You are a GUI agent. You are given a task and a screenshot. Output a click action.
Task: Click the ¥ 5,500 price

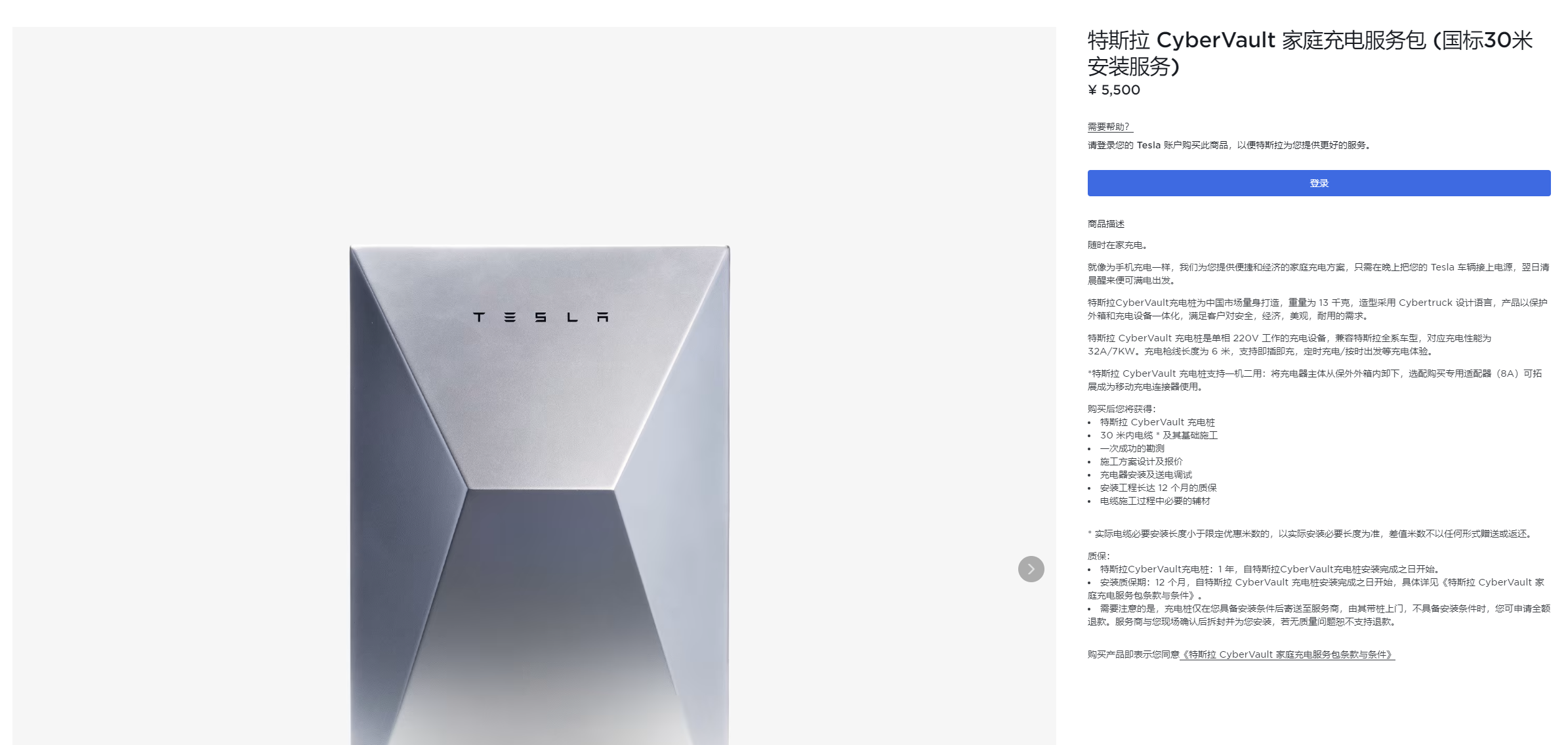pos(1114,90)
